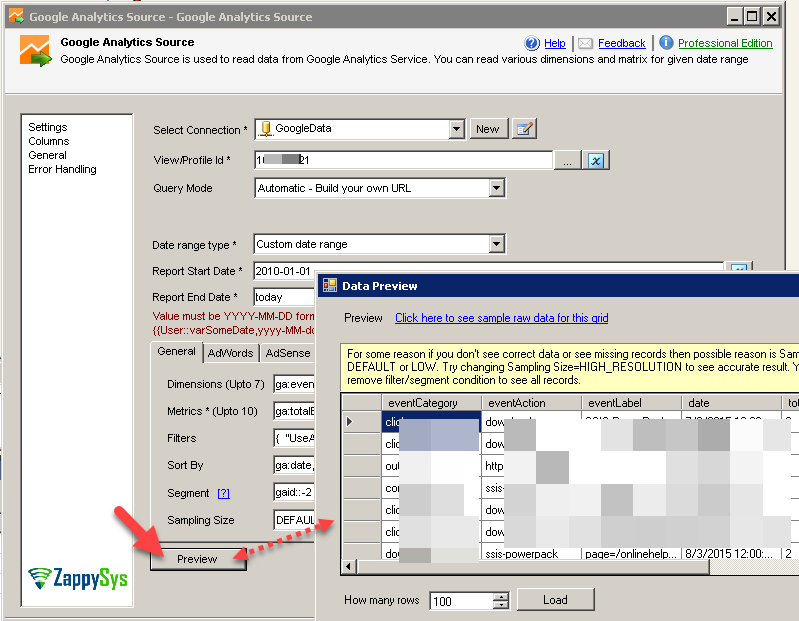
Task: Maximize the Google Analytics Source window
Action: pos(752,17)
